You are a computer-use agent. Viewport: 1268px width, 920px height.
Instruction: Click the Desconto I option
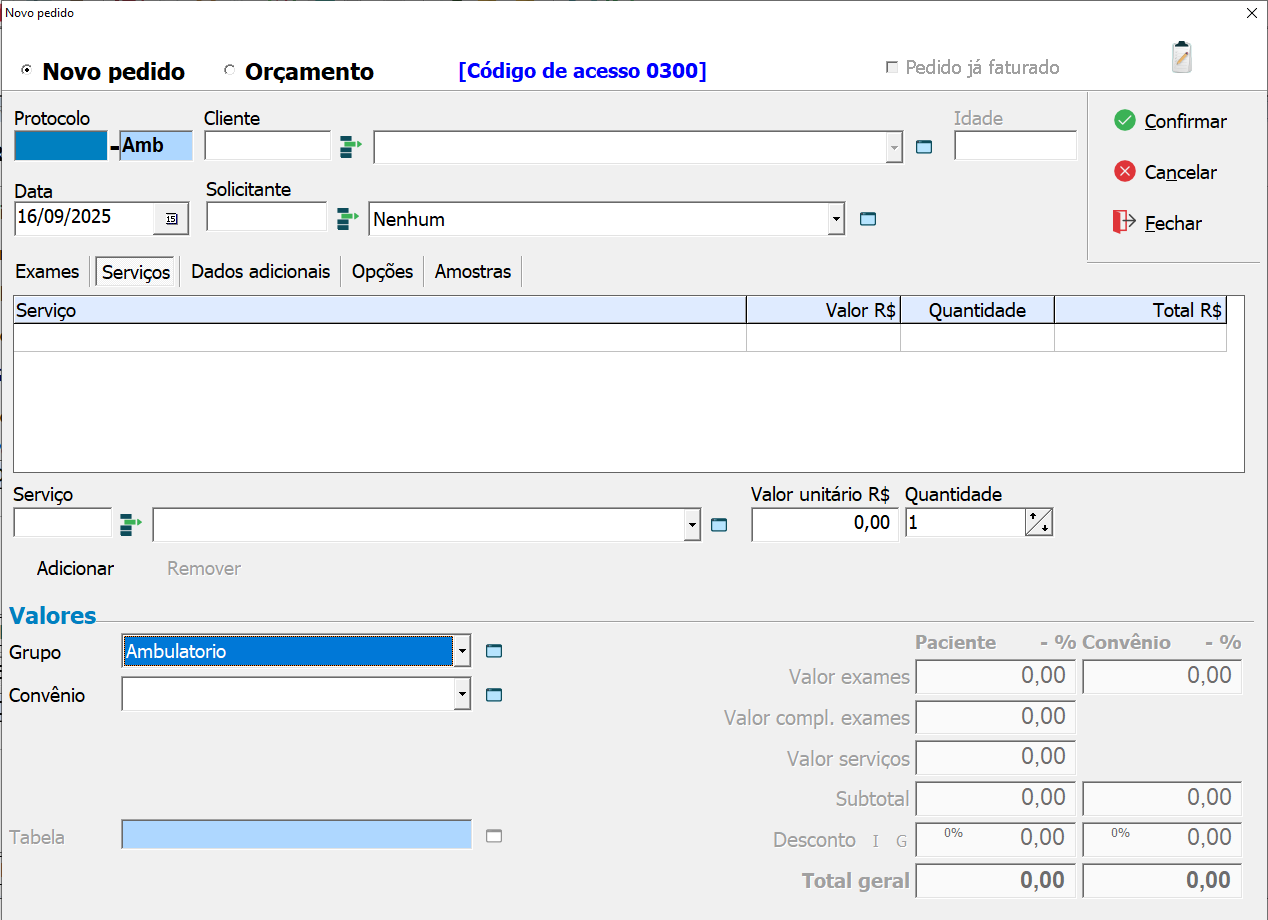(x=876, y=841)
